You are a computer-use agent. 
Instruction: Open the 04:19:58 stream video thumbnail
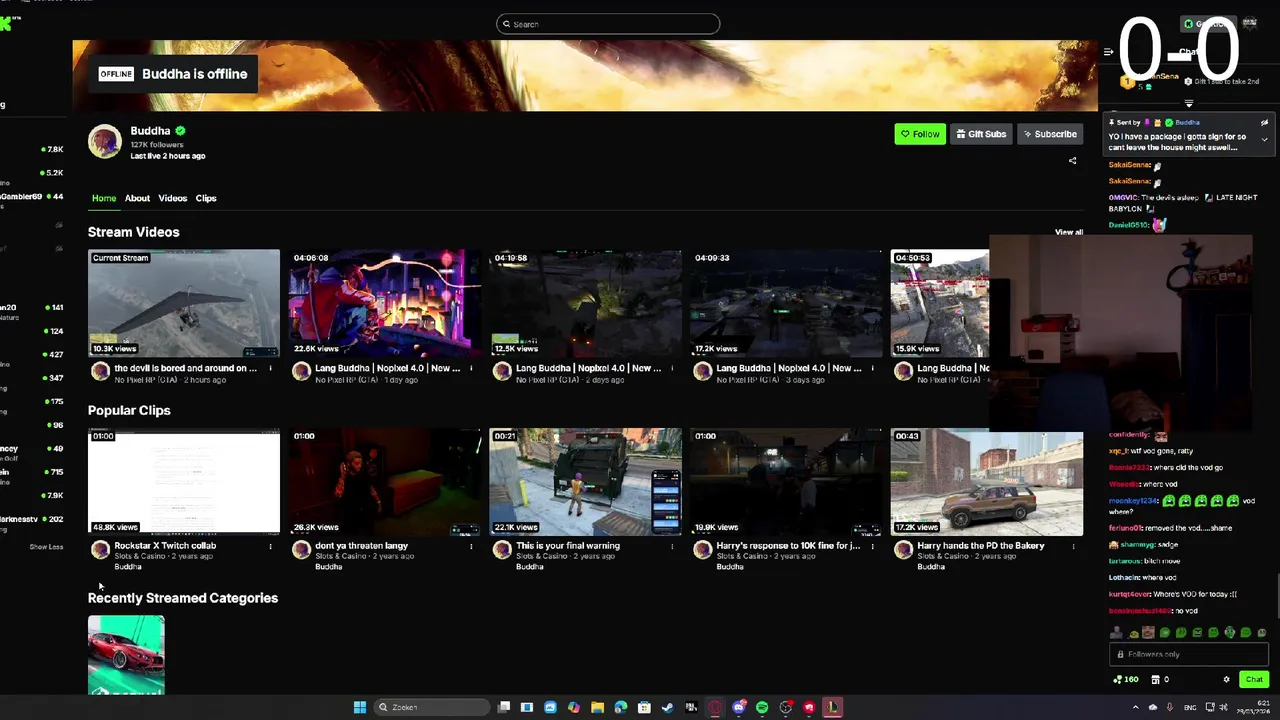586,303
